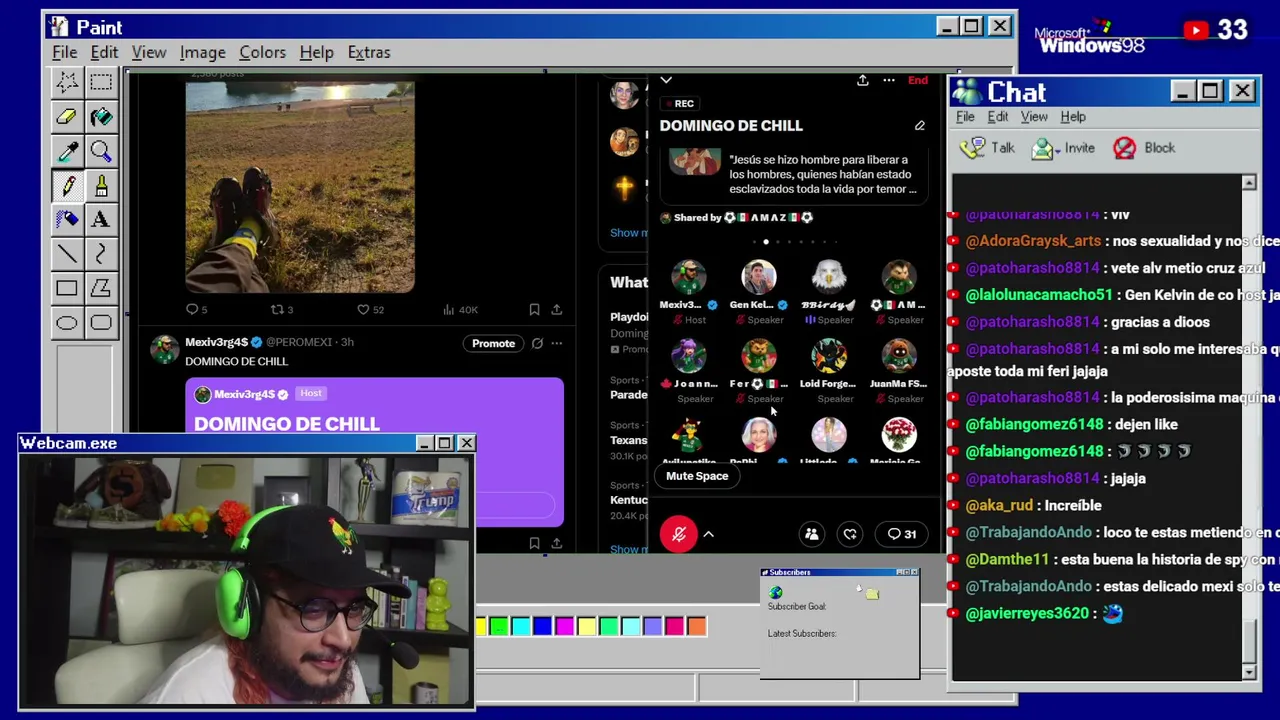Expand mic options with the up caret
This screenshot has width=1280, height=720.
click(x=709, y=534)
